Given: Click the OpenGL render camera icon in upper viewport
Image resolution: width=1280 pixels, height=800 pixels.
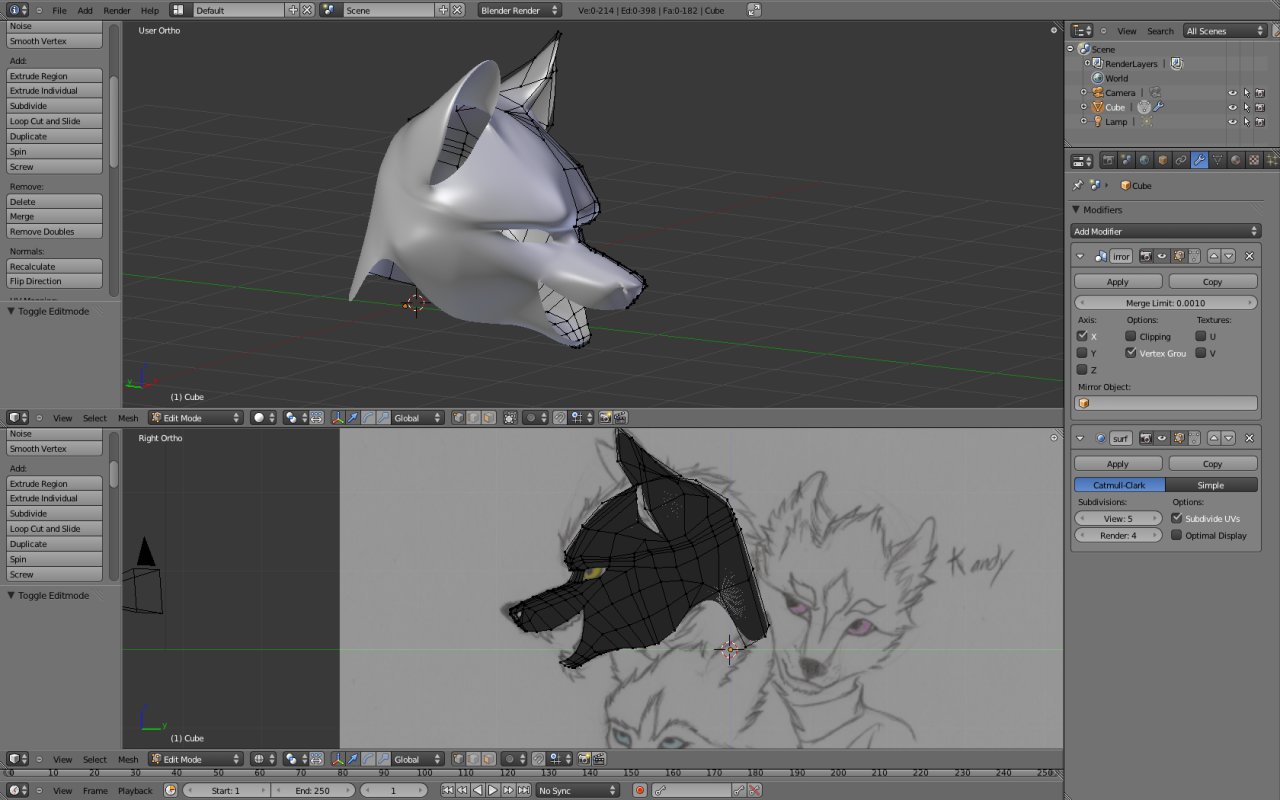Looking at the screenshot, I should click(605, 418).
